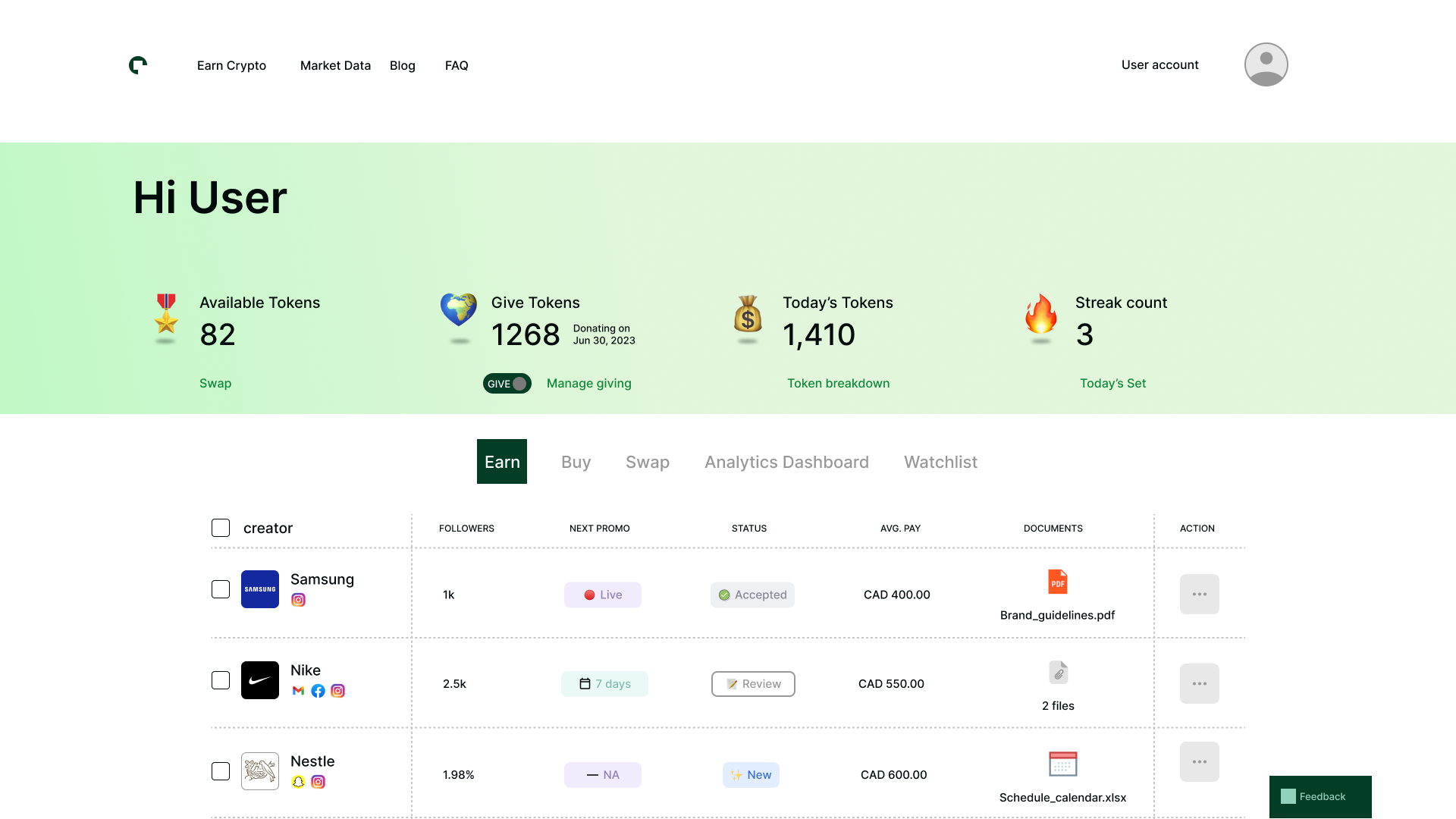
Task: Click the green site logo icon
Action: [138, 65]
